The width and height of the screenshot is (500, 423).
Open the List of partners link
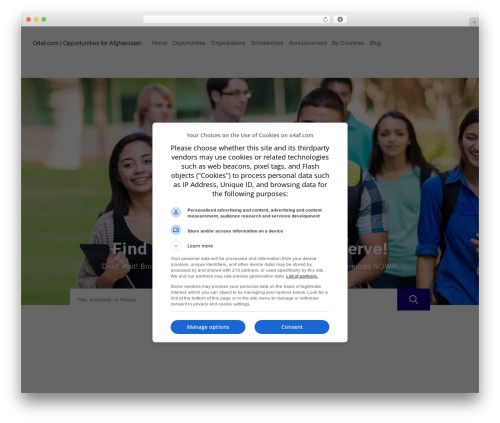point(302,276)
